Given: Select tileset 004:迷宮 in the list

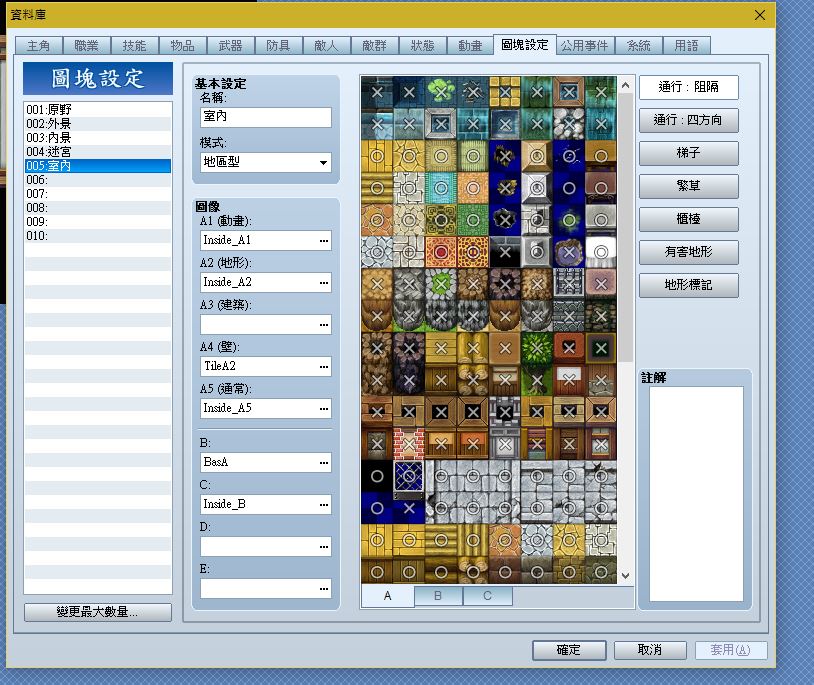Looking at the screenshot, I should point(98,152).
